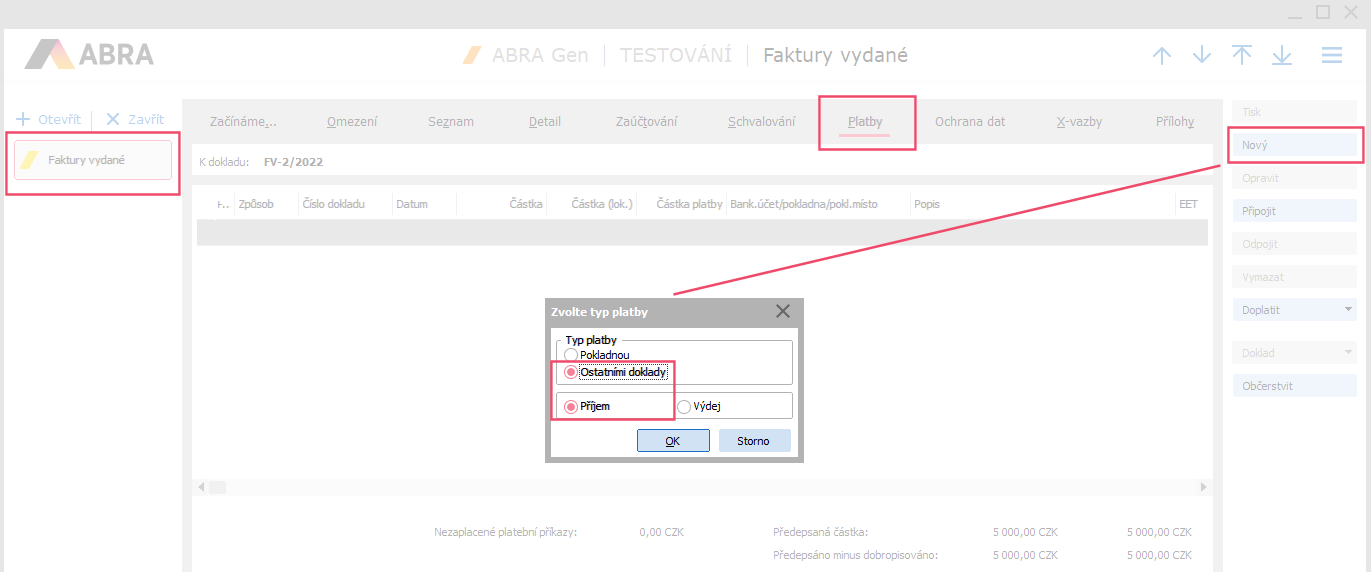
Task: Click the down arrow navigation icon
Action: [1202, 56]
